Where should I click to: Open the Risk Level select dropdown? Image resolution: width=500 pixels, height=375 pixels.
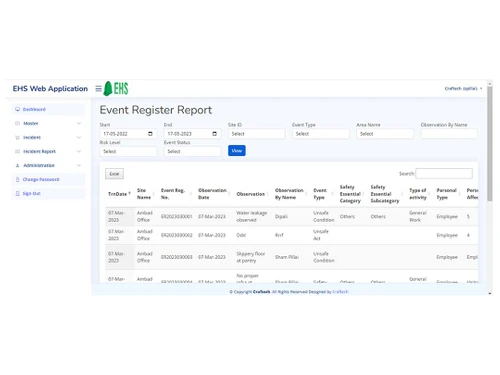128,151
